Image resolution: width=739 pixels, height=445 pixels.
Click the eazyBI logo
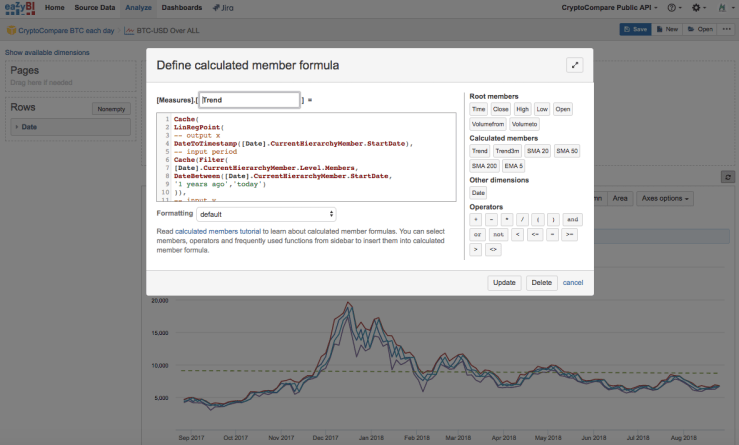20,8
